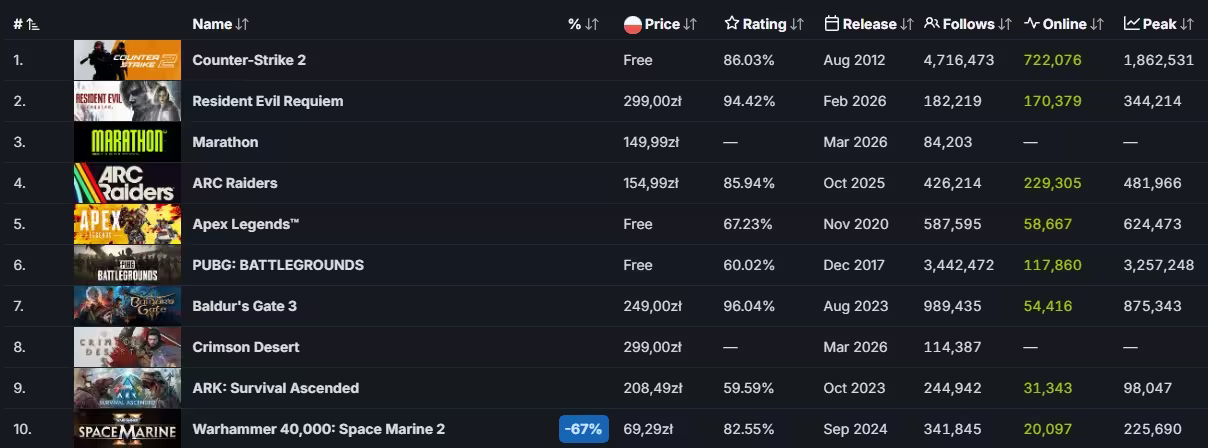Click the chart icon in Peak header
1208x448 pixels.
point(1132,24)
